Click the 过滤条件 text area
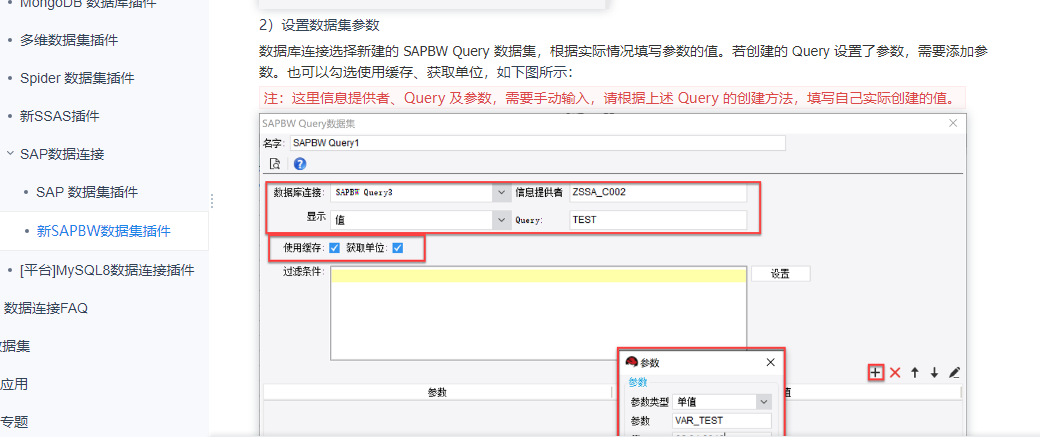This screenshot has width=1040, height=437. point(538,314)
